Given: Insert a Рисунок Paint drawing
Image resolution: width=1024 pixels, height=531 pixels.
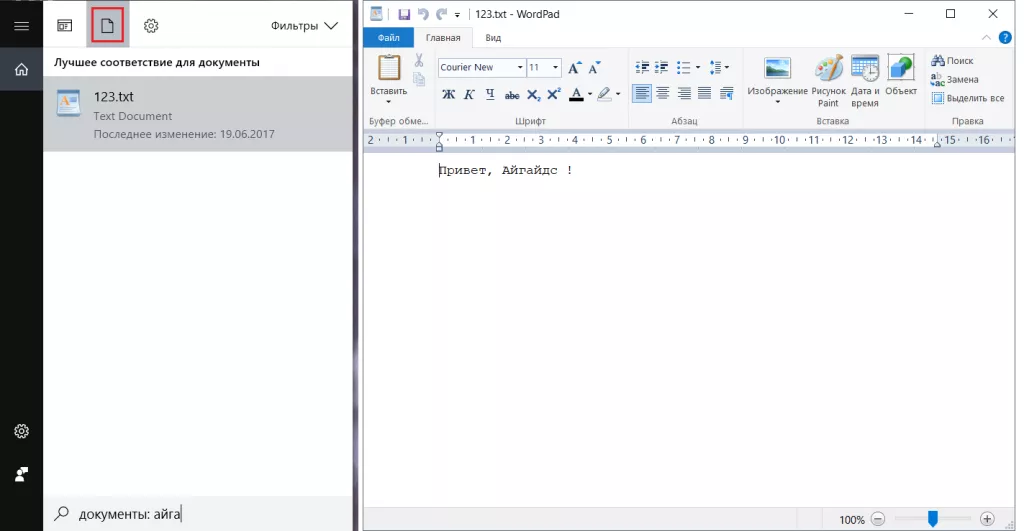Looking at the screenshot, I should point(828,81).
